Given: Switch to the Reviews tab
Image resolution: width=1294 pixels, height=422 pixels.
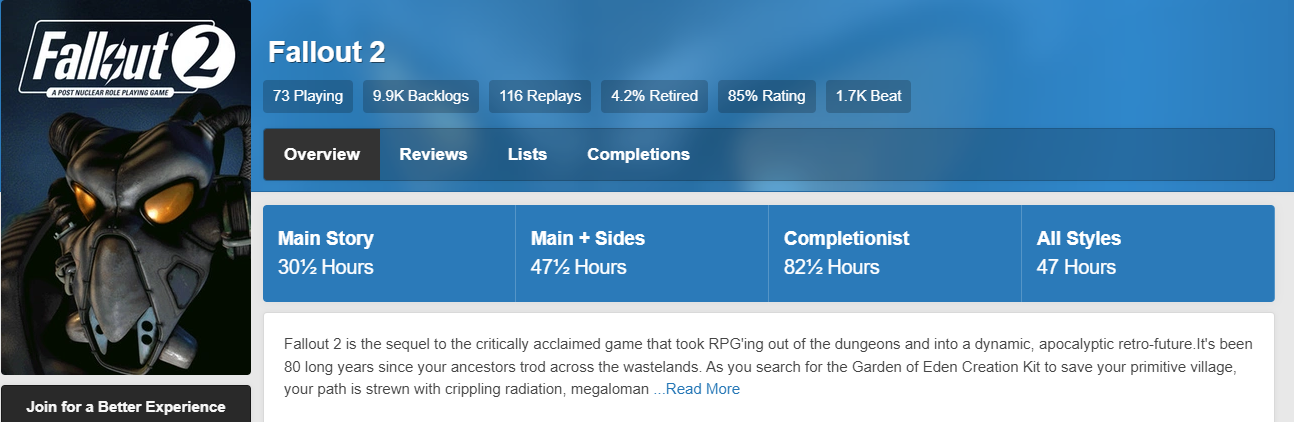Looking at the screenshot, I should pos(433,154).
